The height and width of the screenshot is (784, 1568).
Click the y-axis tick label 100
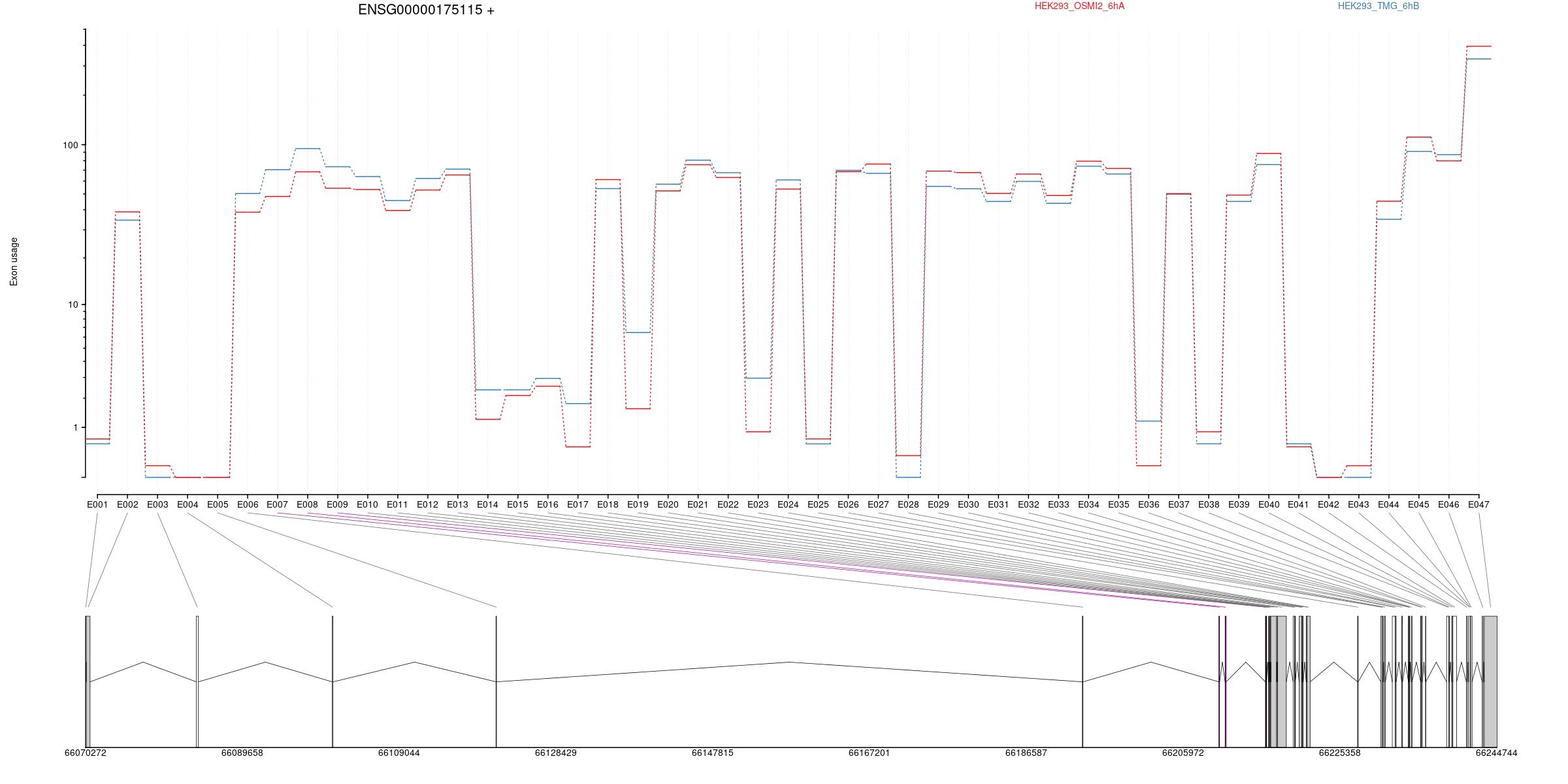click(70, 145)
